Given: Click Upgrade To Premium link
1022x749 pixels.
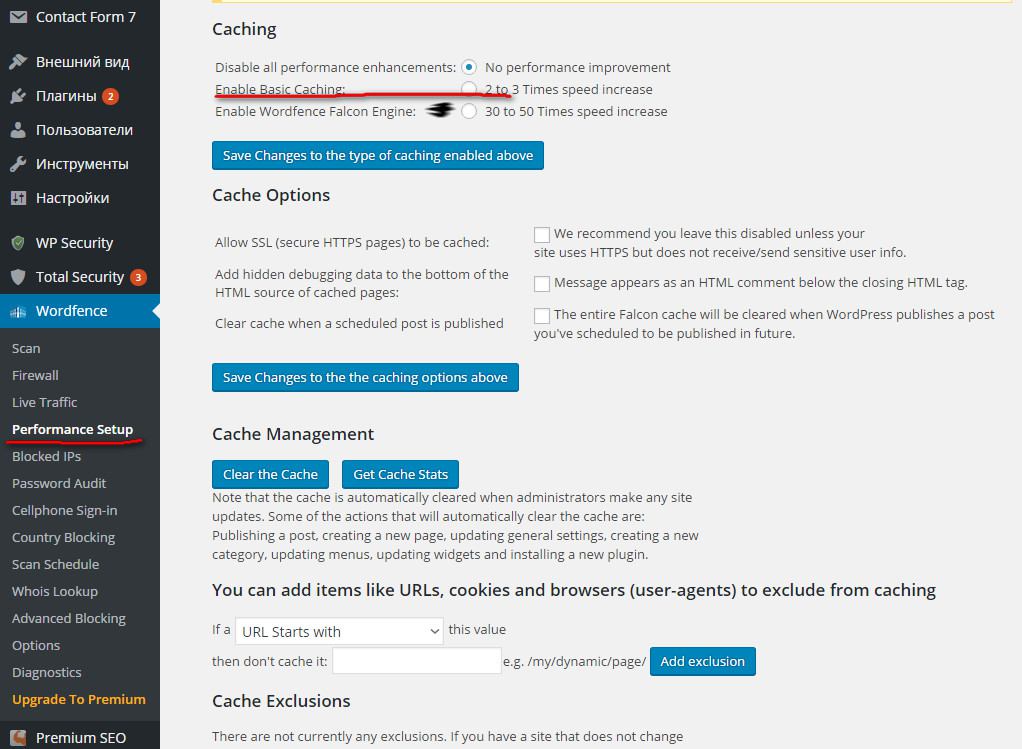Looking at the screenshot, I should [79, 699].
